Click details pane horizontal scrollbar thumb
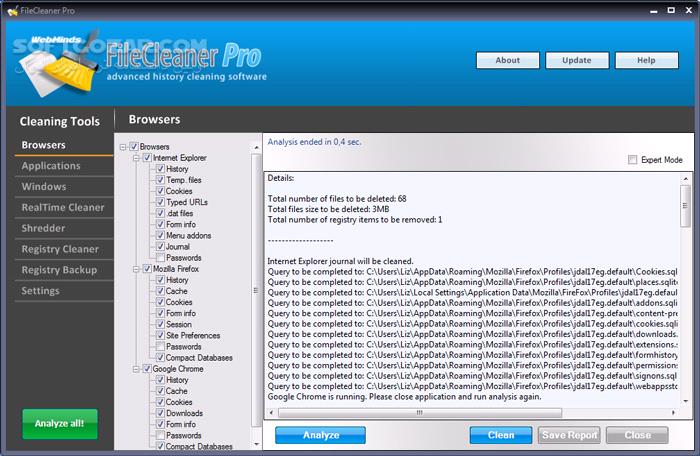 (x=420, y=413)
